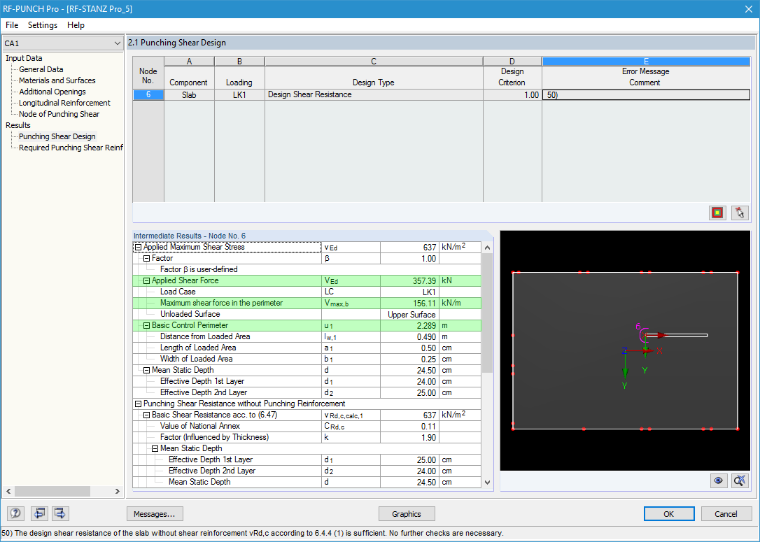Collapse Punching Shear Resistance without Reinforcement
Screen dimensions: 760x542
[138, 404]
